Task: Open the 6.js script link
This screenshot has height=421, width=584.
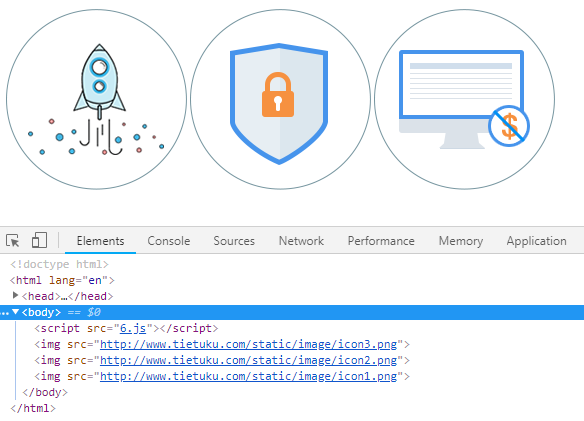Action: pyautogui.click(x=133, y=328)
